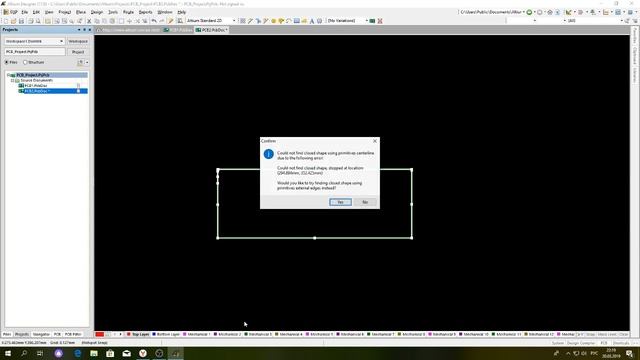Select the Mechanical 2 layer tab
This screenshot has width=640, height=360.
[x=227, y=334]
